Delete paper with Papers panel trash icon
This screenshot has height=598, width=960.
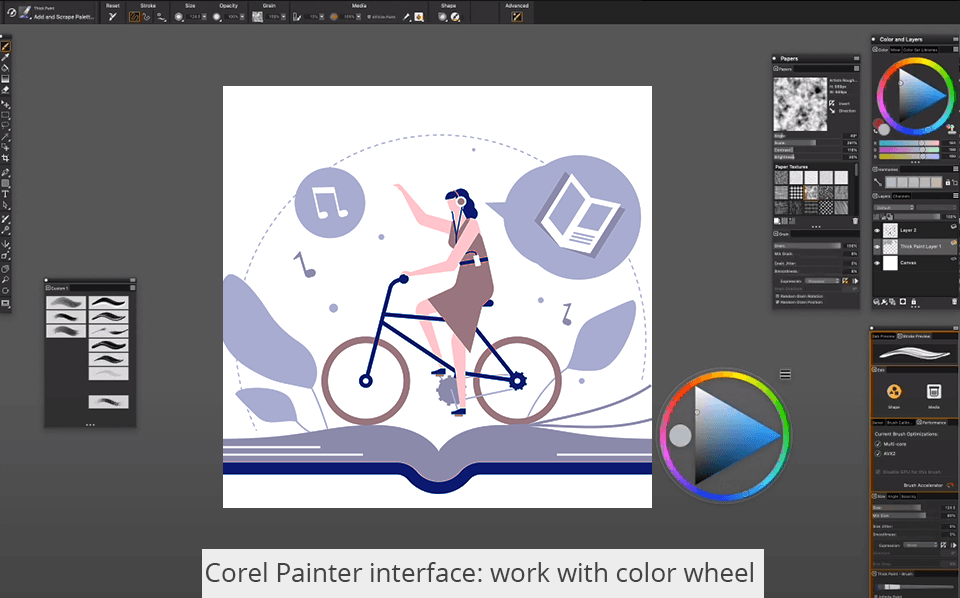pos(855,221)
